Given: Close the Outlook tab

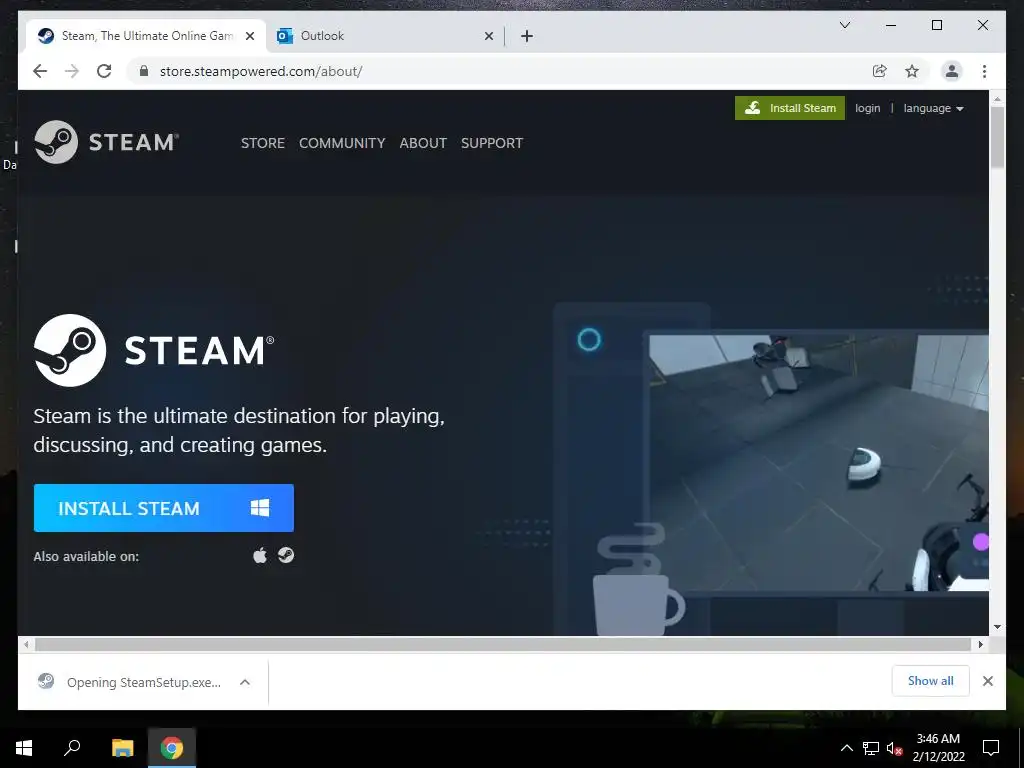Looking at the screenshot, I should (488, 36).
